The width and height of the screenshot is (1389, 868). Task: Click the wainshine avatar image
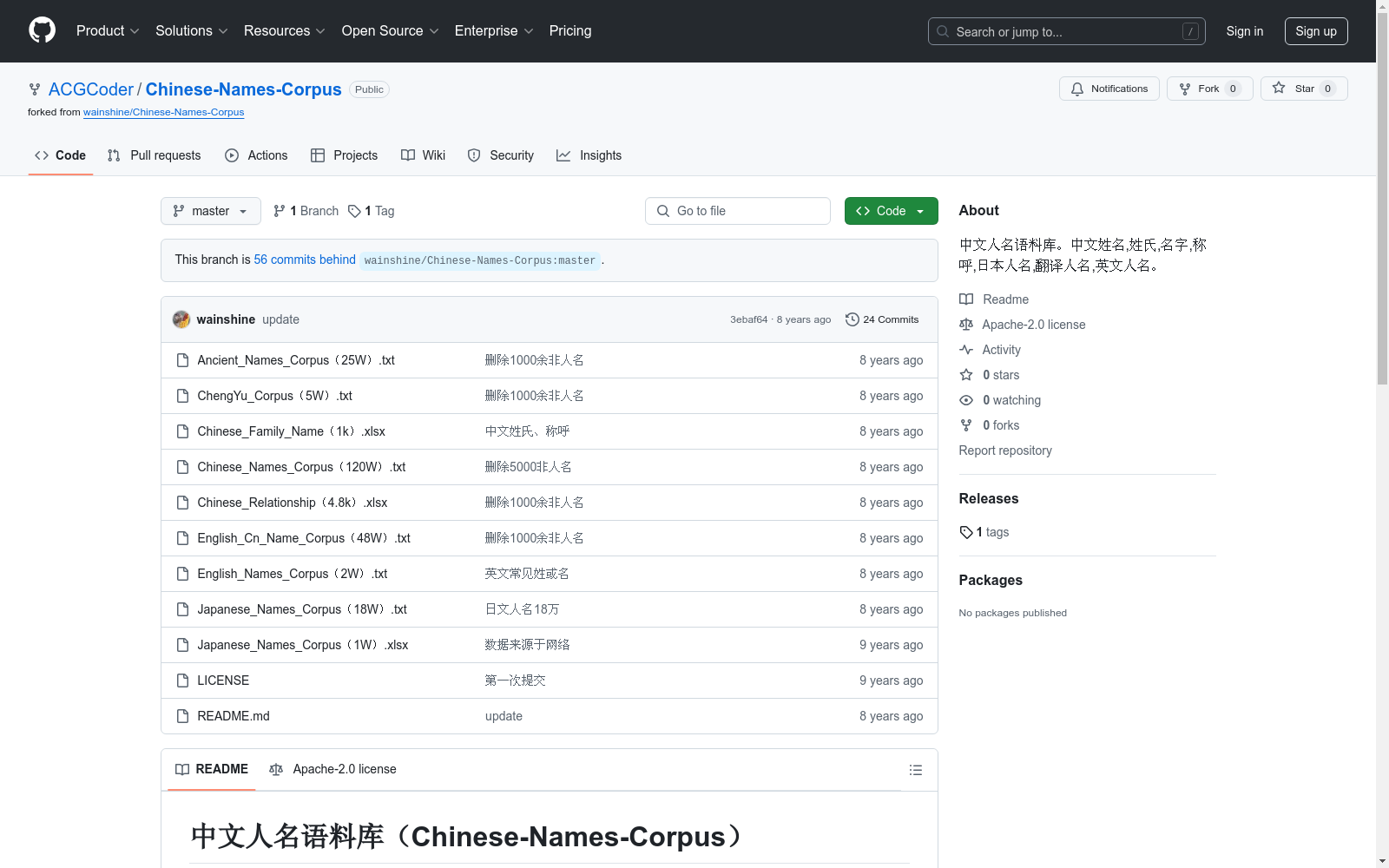181,319
